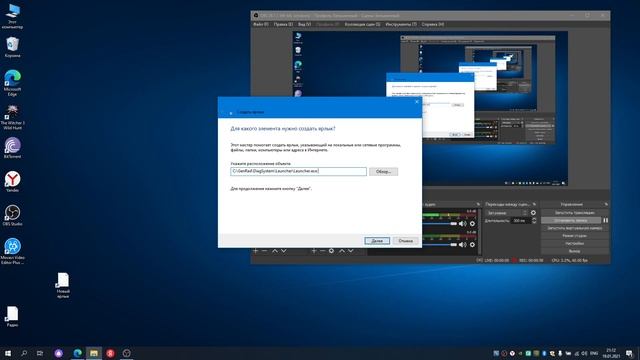Click Запустить виртуальную камеру in OBS
The image size is (640, 360).
(x=575, y=228)
